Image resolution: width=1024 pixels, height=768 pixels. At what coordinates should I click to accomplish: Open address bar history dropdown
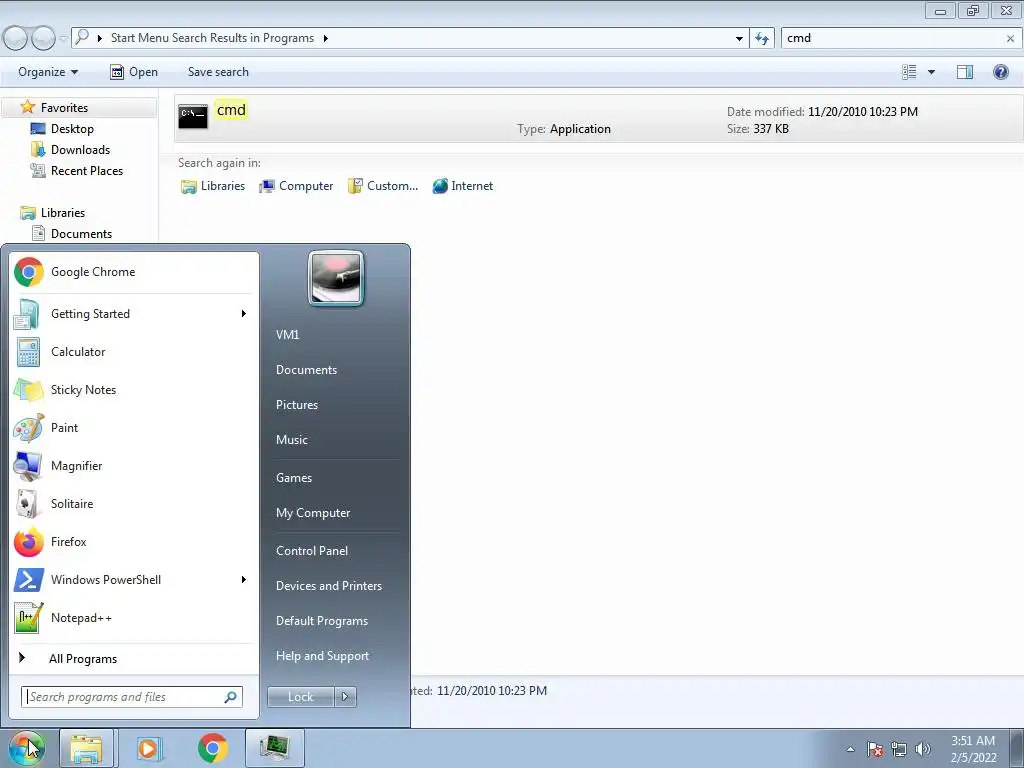click(x=739, y=39)
